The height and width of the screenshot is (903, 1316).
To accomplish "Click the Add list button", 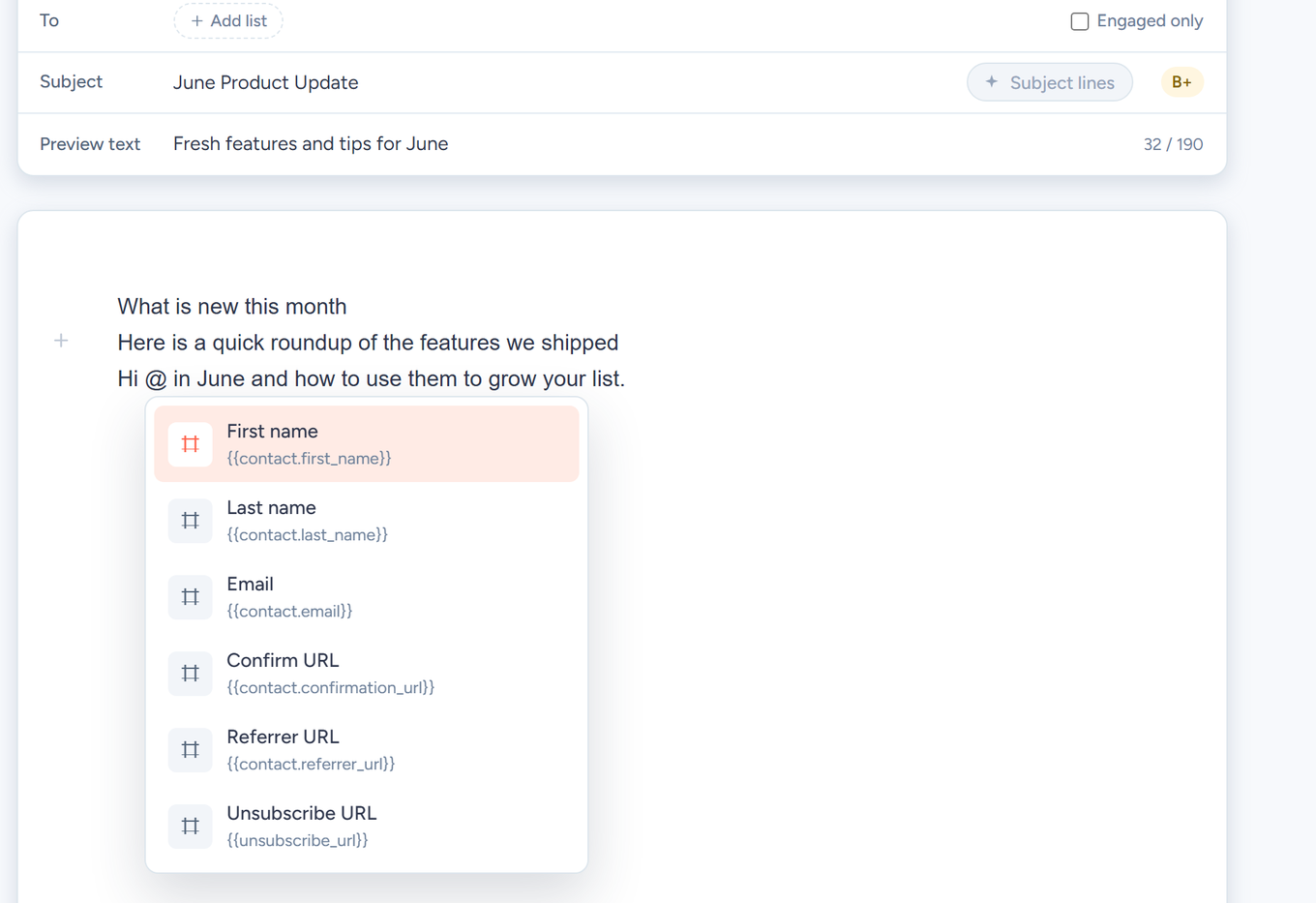I will (228, 21).
